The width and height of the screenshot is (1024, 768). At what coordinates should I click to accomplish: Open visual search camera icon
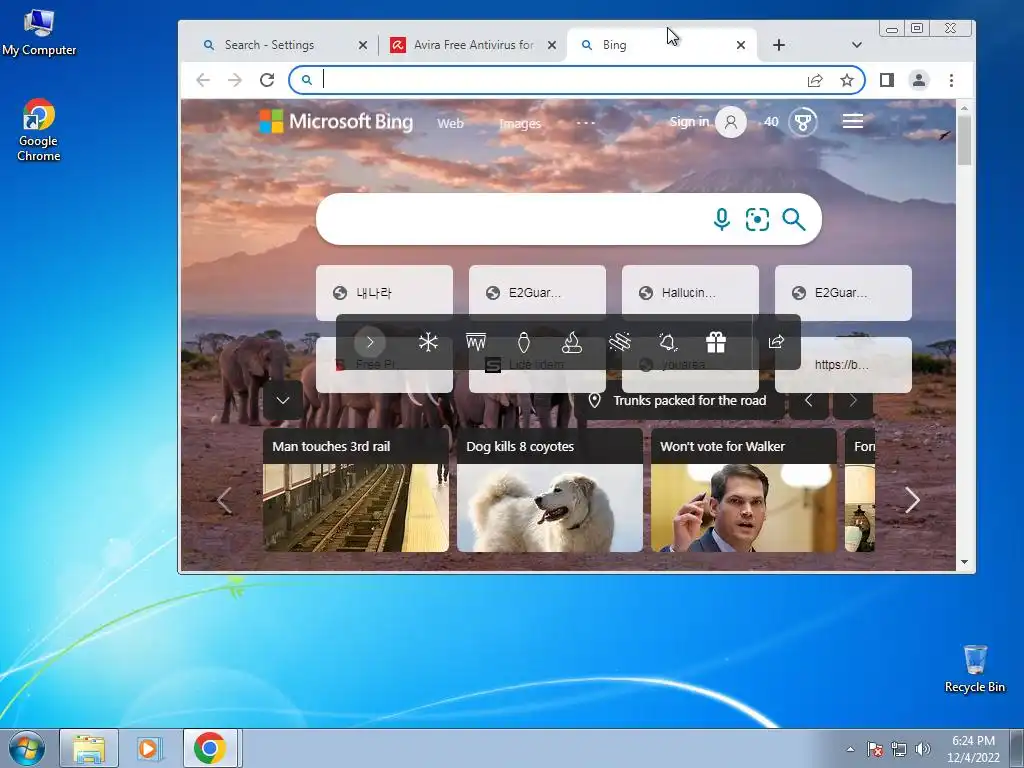757,219
